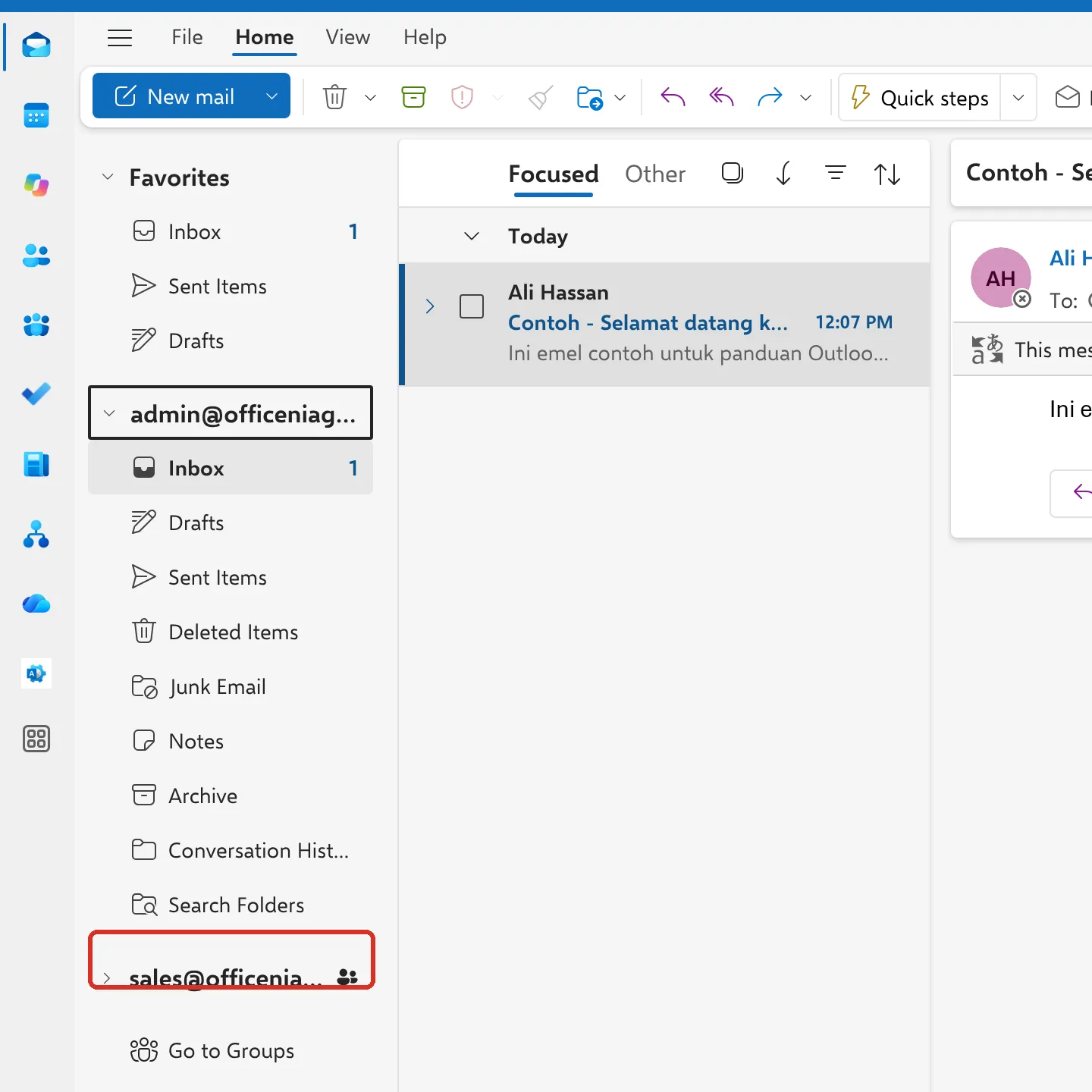Screen dimensions: 1092x1092
Task: Expand more reply options dropdown
Action: [806, 97]
